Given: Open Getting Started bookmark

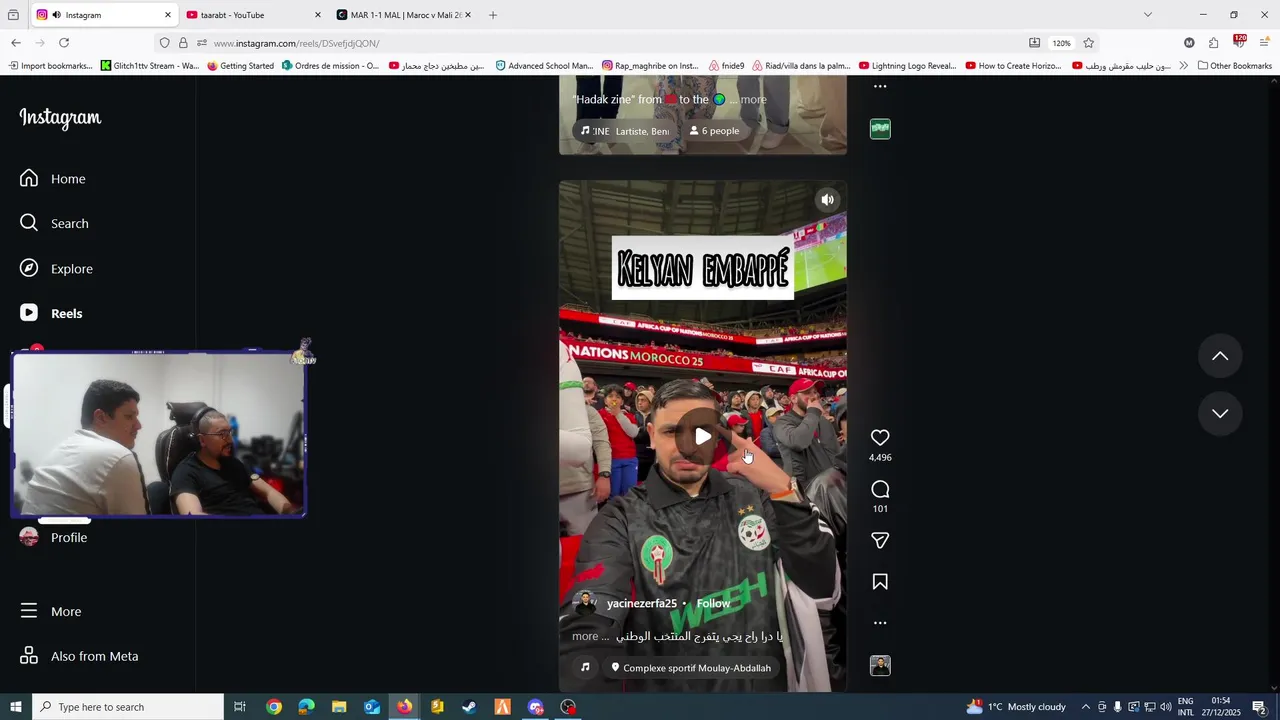Looking at the screenshot, I should click(x=240, y=66).
